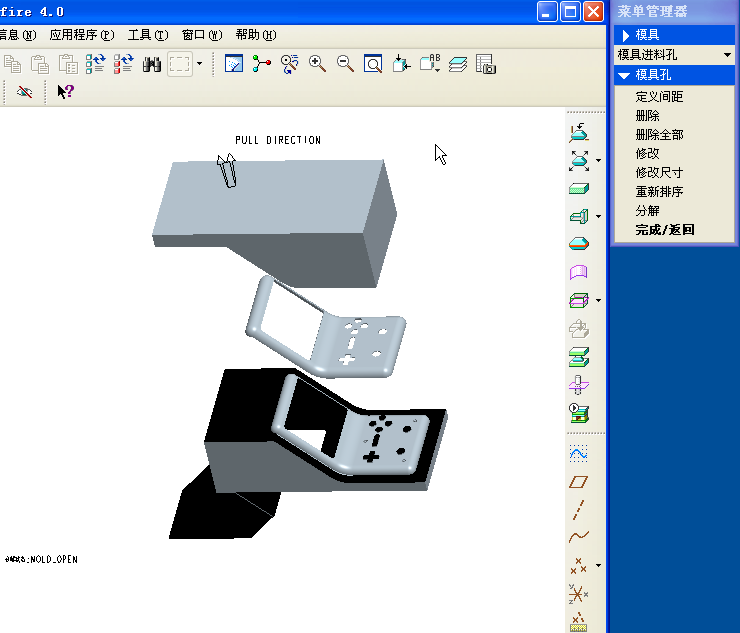This screenshot has height=633, width=740.
Task: Click the zoom in magnifier icon
Action: point(318,64)
